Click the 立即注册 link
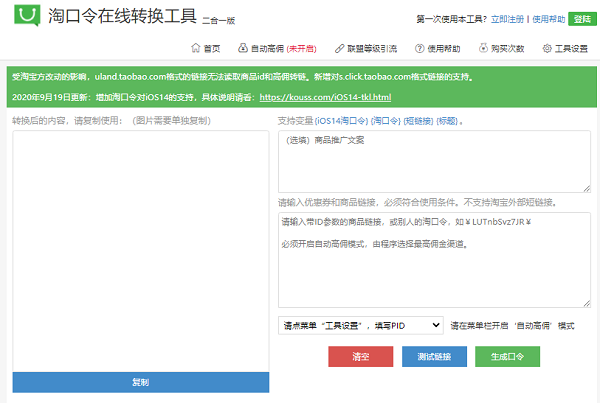The height and width of the screenshot is (403, 600). click(507, 19)
